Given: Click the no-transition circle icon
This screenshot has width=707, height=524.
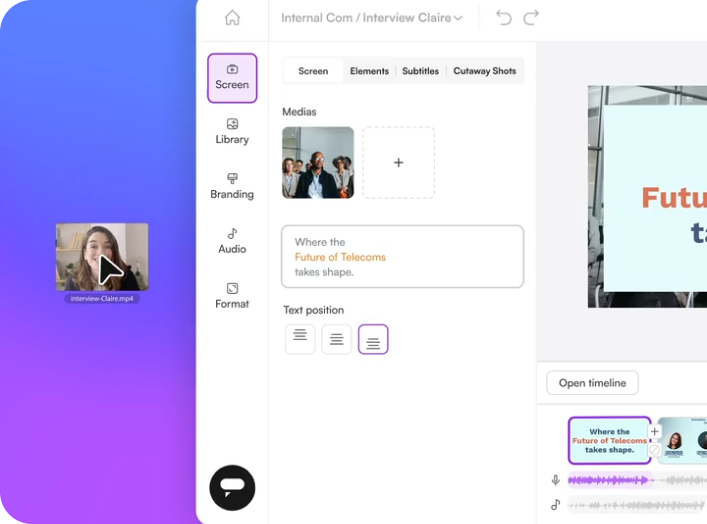Looking at the screenshot, I should point(655,450).
